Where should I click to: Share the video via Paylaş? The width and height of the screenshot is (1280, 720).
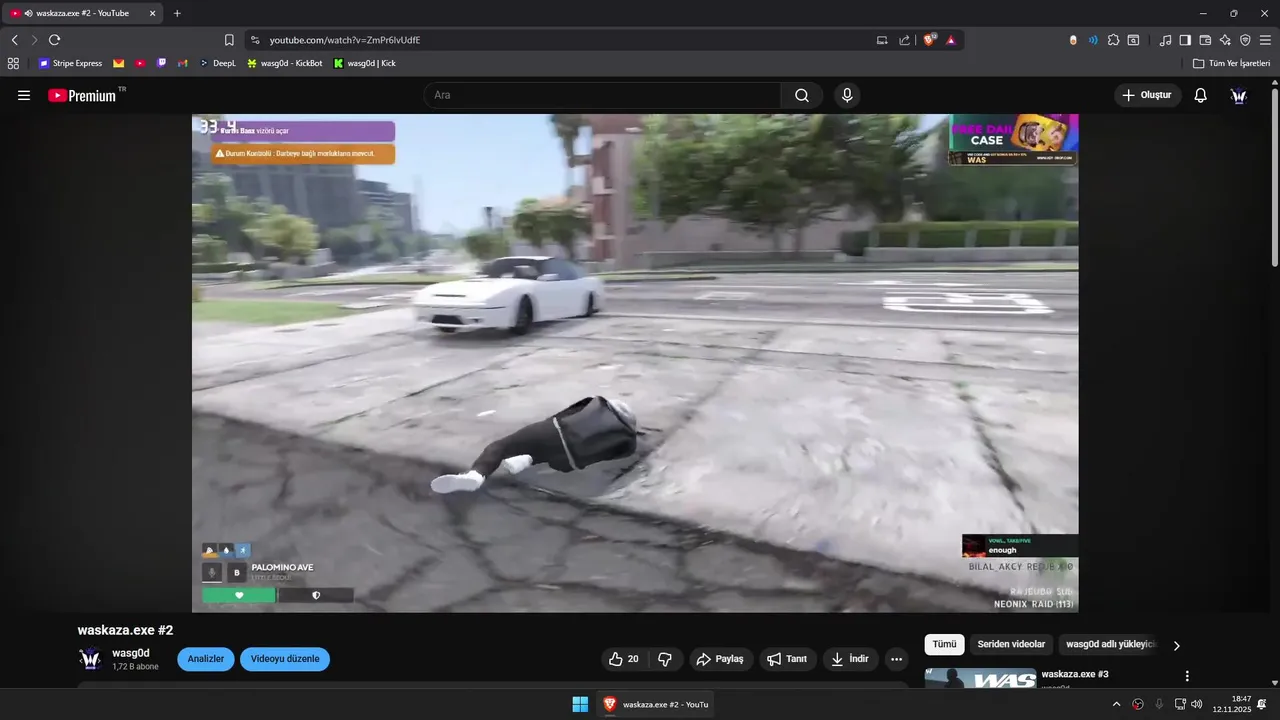click(721, 659)
